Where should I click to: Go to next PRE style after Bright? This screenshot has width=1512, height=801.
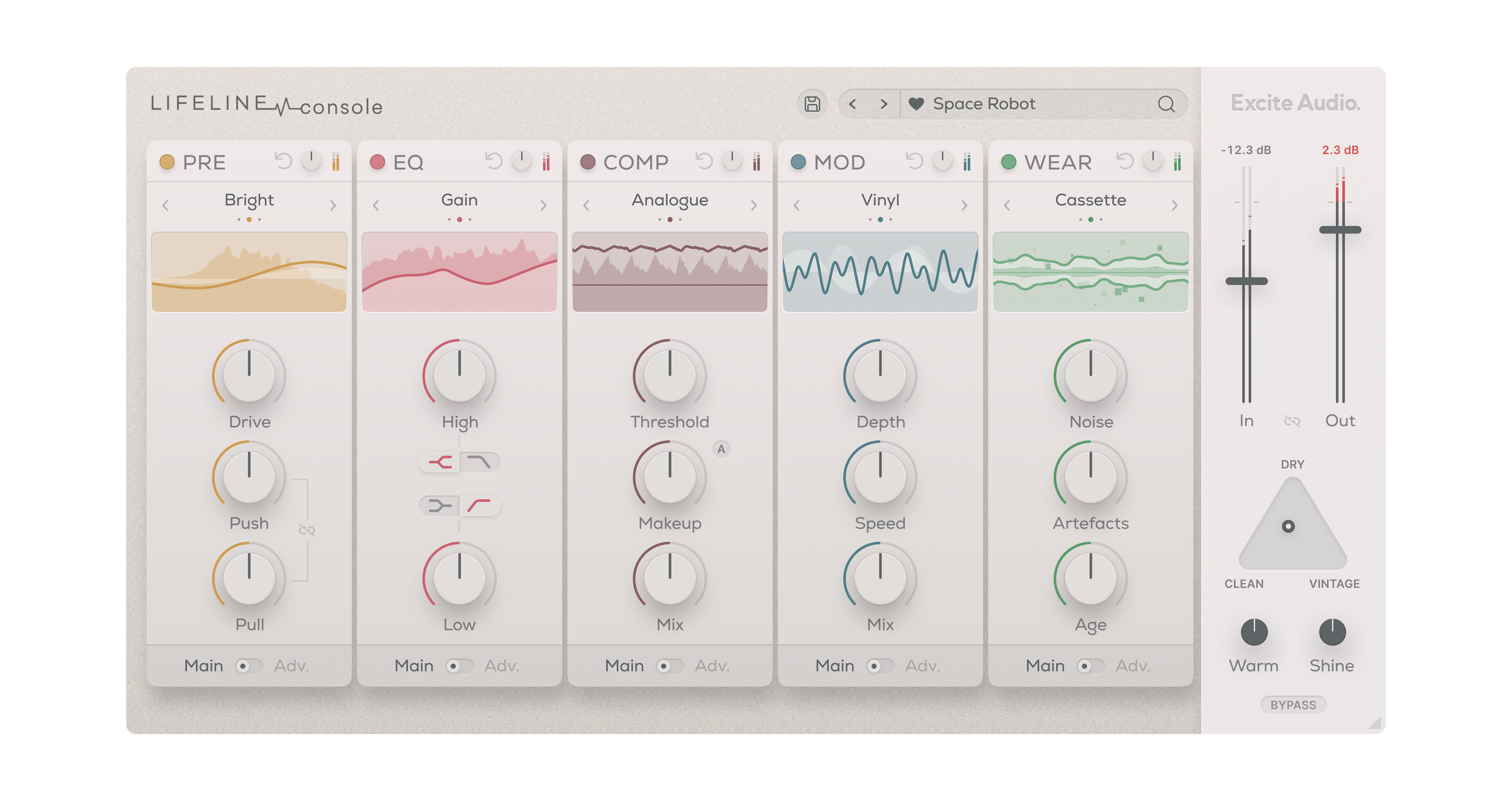(333, 206)
